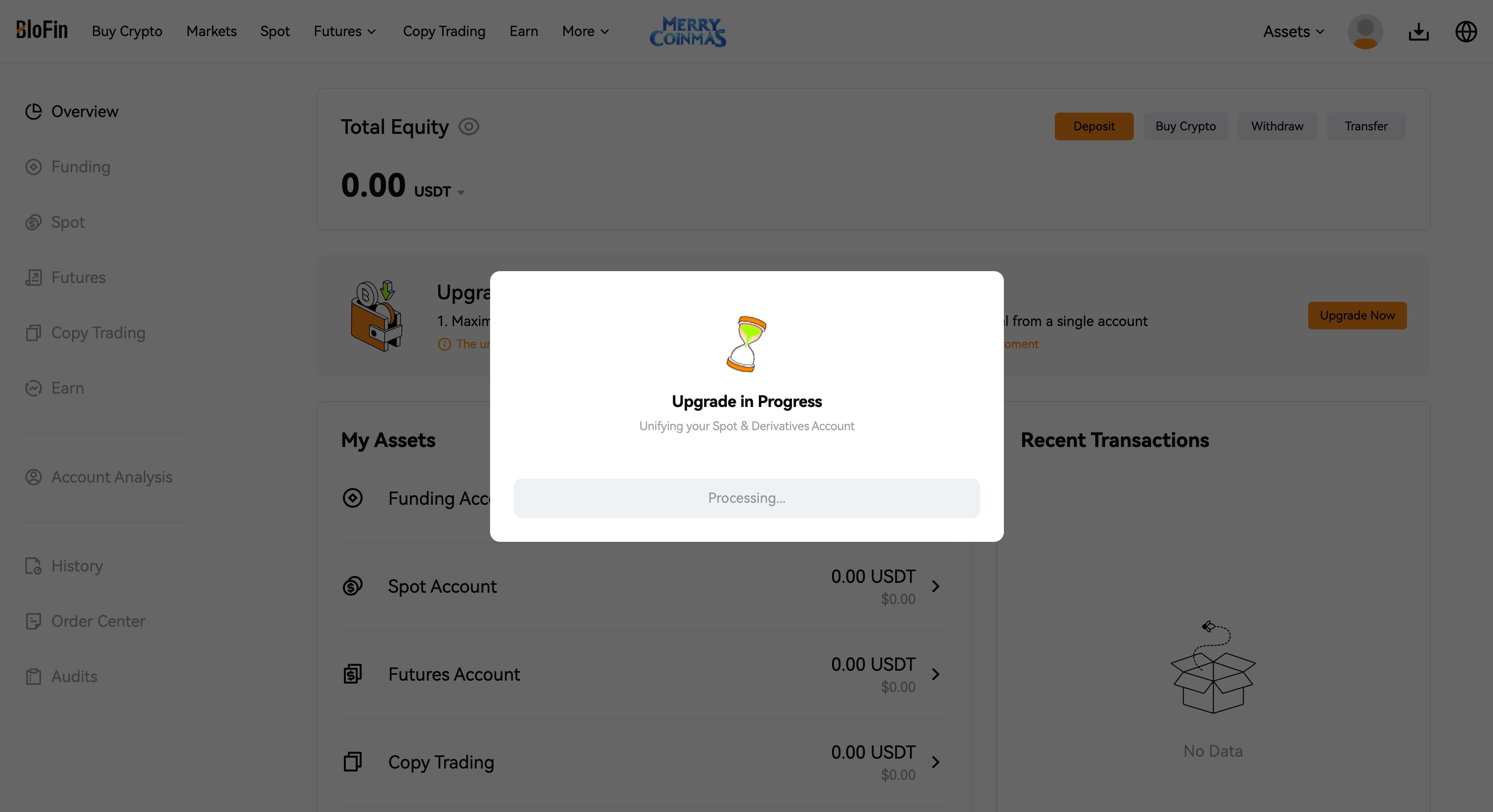This screenshot has width=1493, height=812.
Task: Toggle Total Equity visibility eye
Action: [468, 126]
